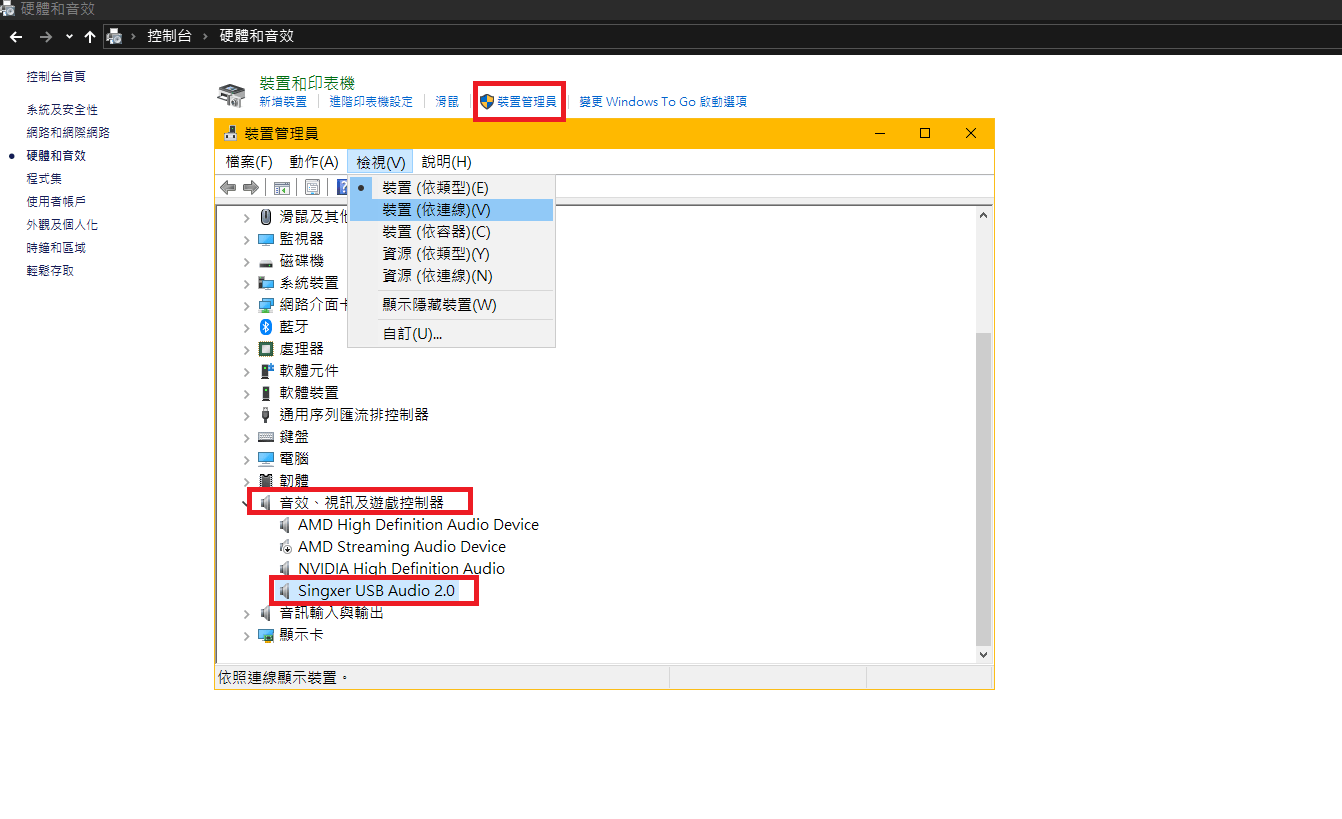Expand the 網路介面卡 tree node

point(247,305)
